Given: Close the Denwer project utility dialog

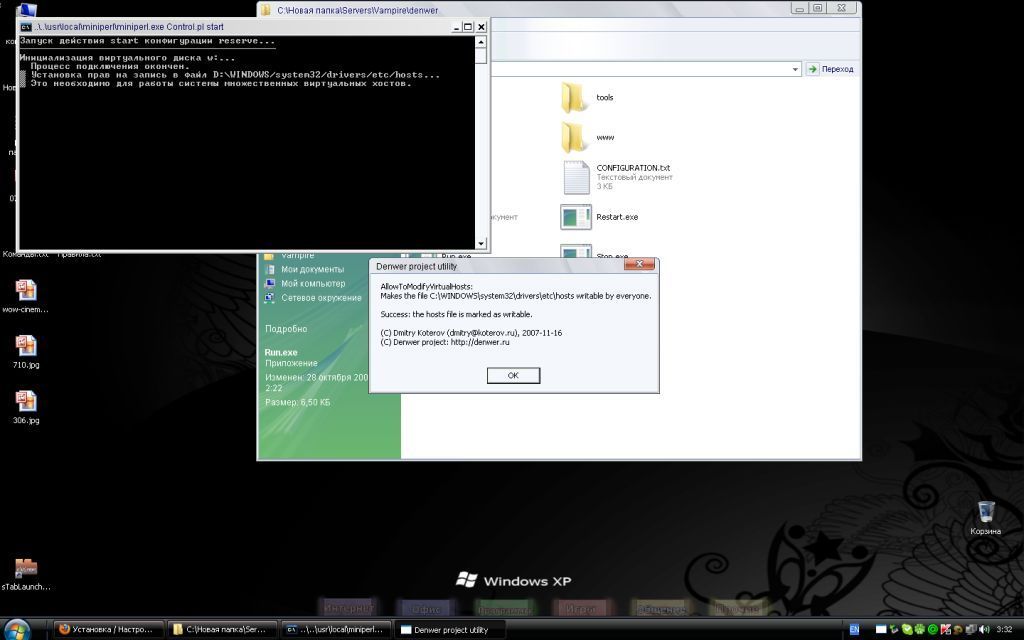Looking at the screenshot, I should coord(639,264).
